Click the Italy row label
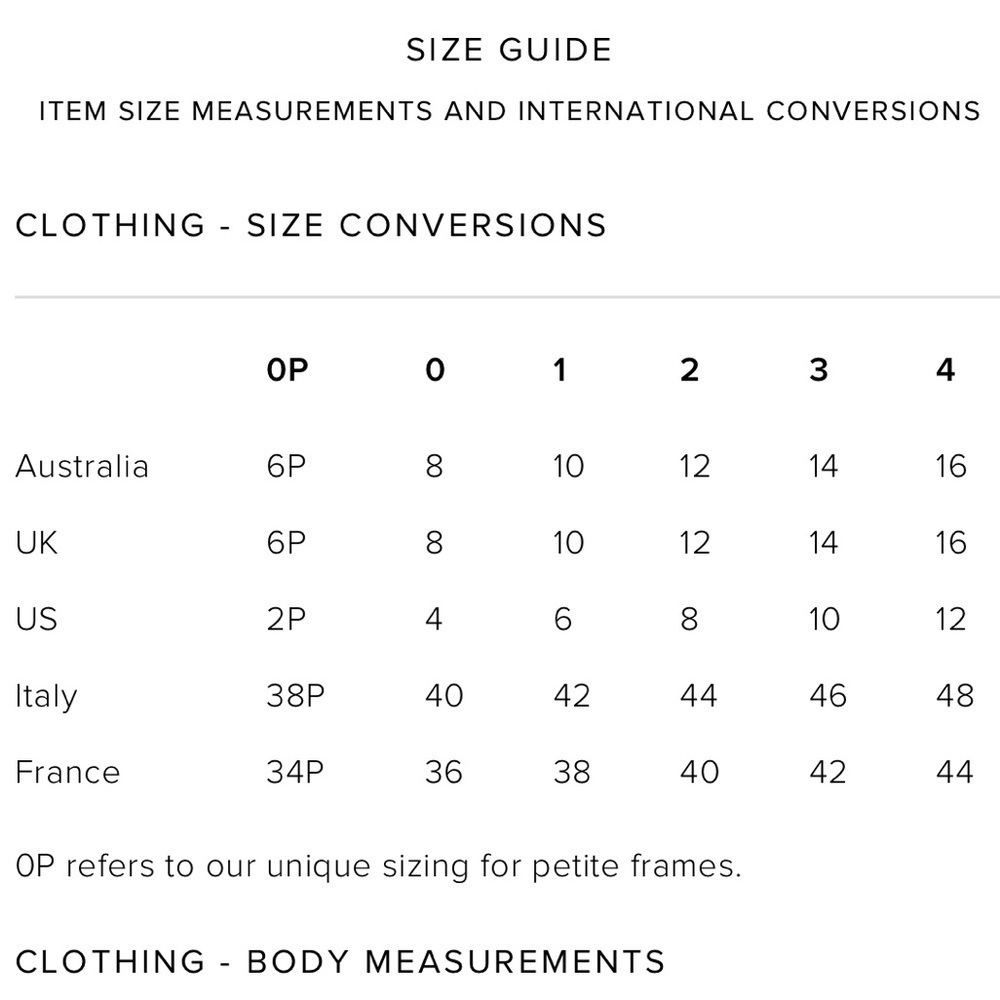This screenshot has height=1000, width=1000. 46,696
